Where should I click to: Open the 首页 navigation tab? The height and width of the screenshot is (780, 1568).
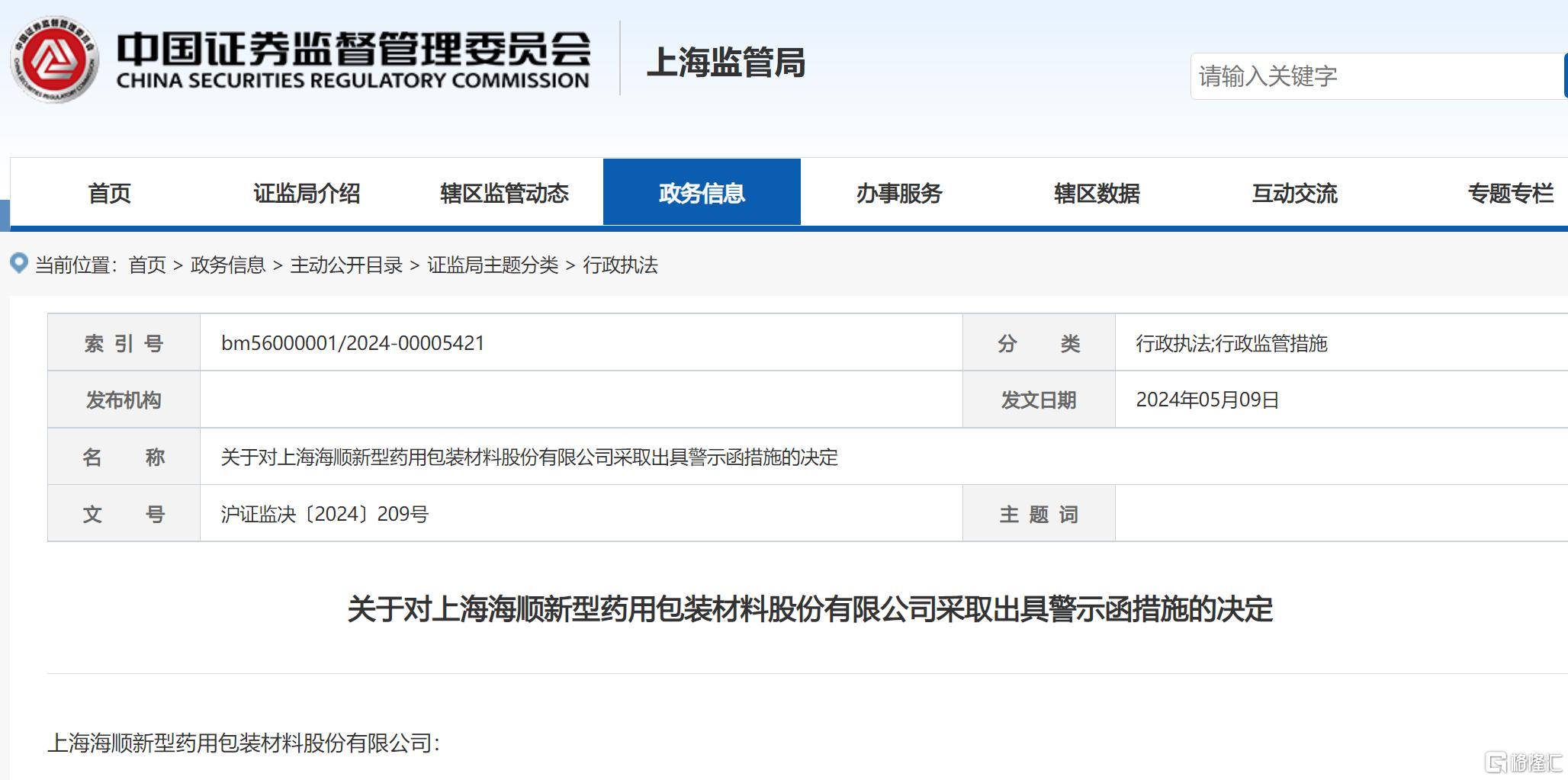tap(110, 193)
